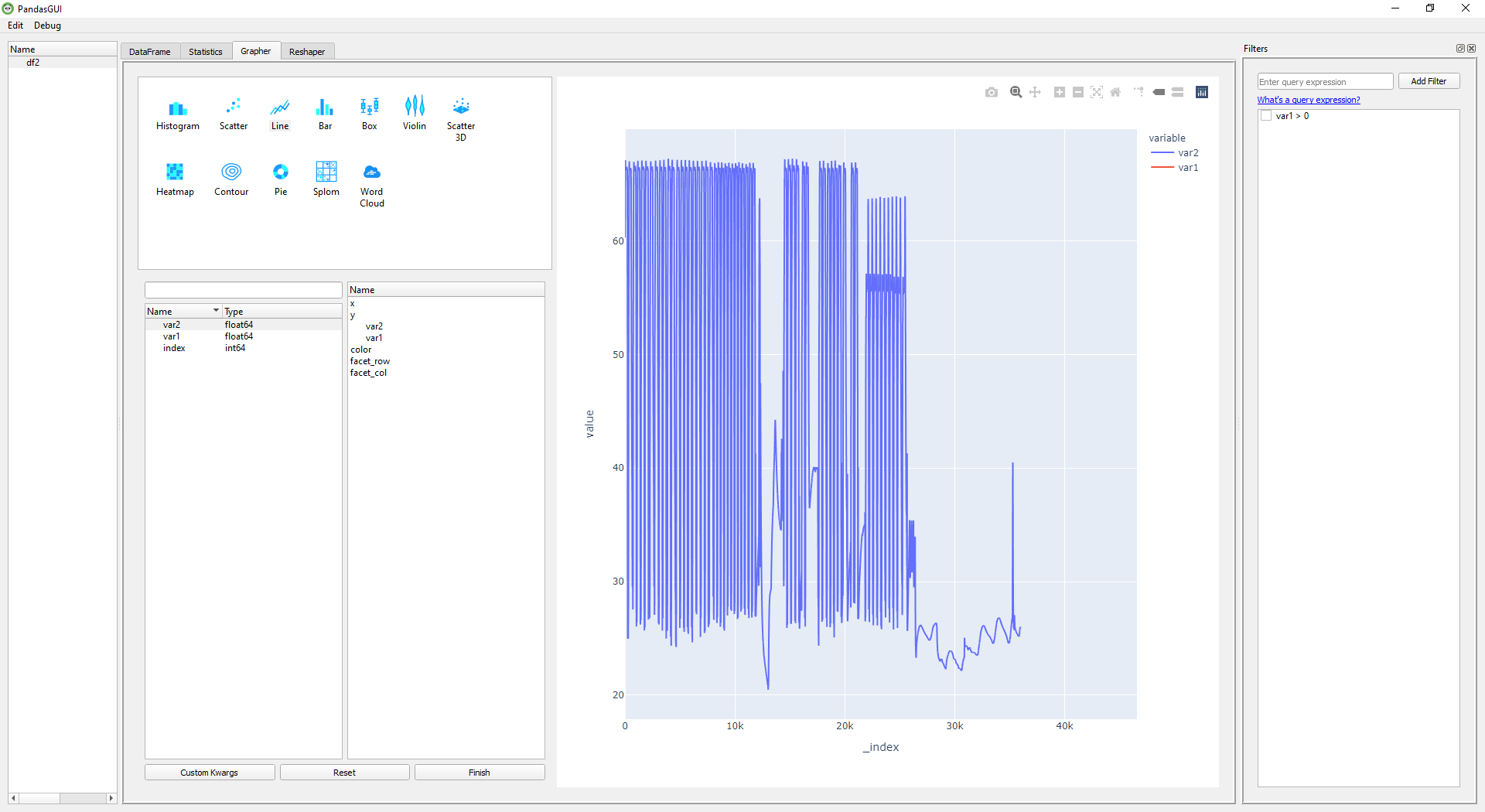This screenshot has height=812, width=1485.
Task: Select df2 in the dataframe list
Action: tap(62, 63)
